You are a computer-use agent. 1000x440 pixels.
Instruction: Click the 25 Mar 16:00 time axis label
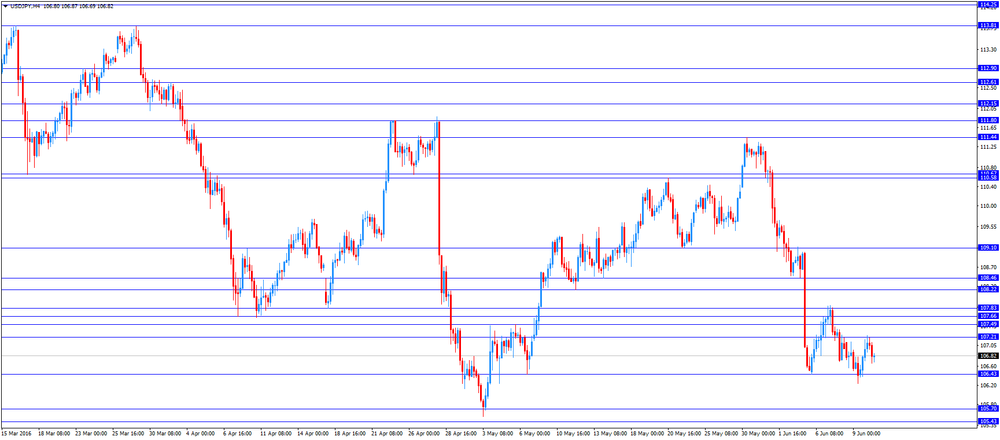pyautogui.click(x=128, y=433)
